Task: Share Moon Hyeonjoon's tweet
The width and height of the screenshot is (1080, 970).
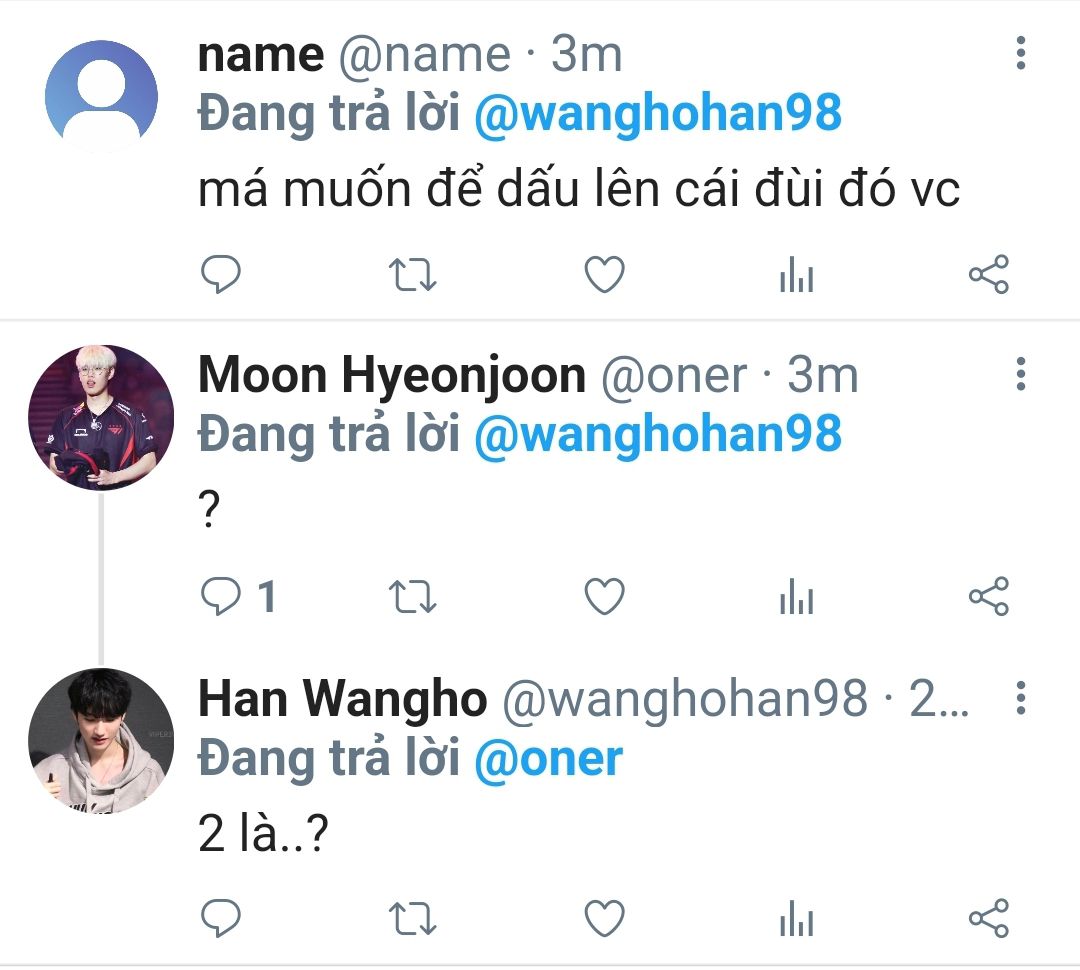Action: [x=989, y=598]
